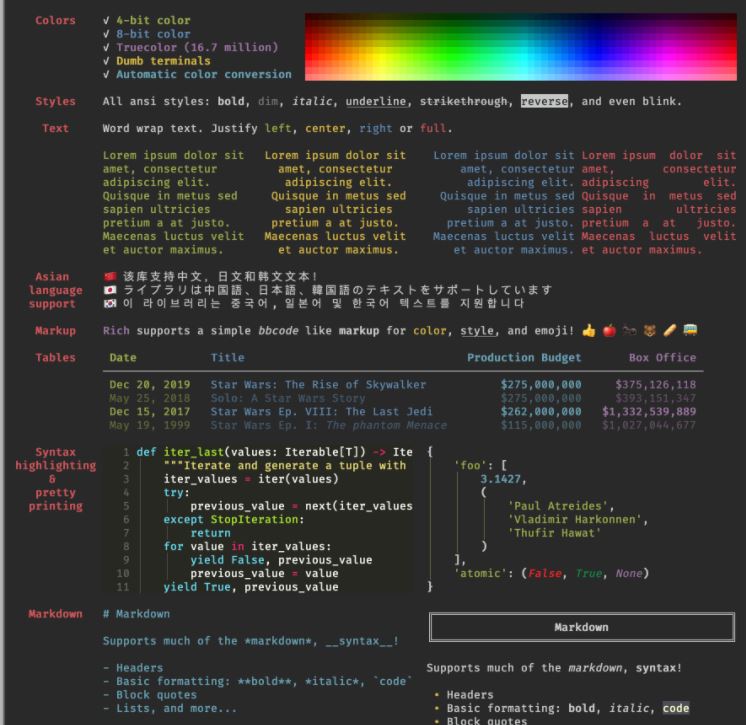Click the baguette bread emoji
The width and height of the screenshot is (746, 725).
click(670, 331)
